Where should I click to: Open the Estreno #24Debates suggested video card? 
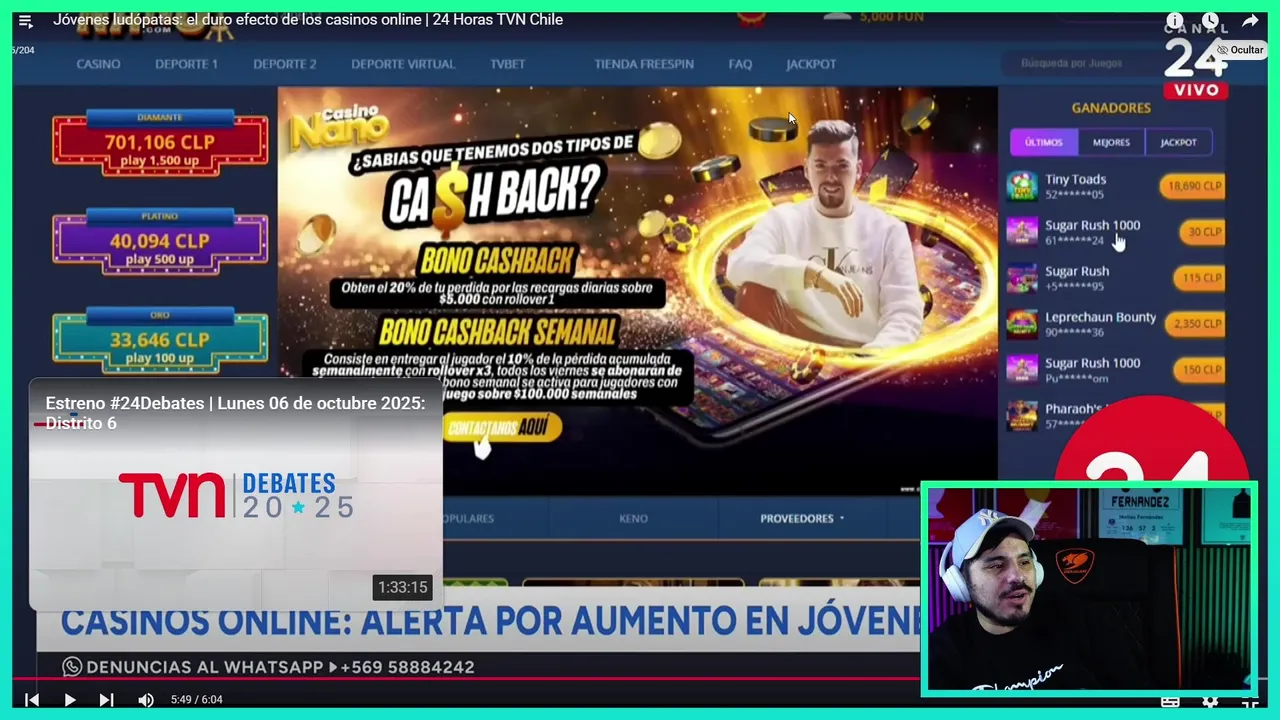click(x=236, y=494)
